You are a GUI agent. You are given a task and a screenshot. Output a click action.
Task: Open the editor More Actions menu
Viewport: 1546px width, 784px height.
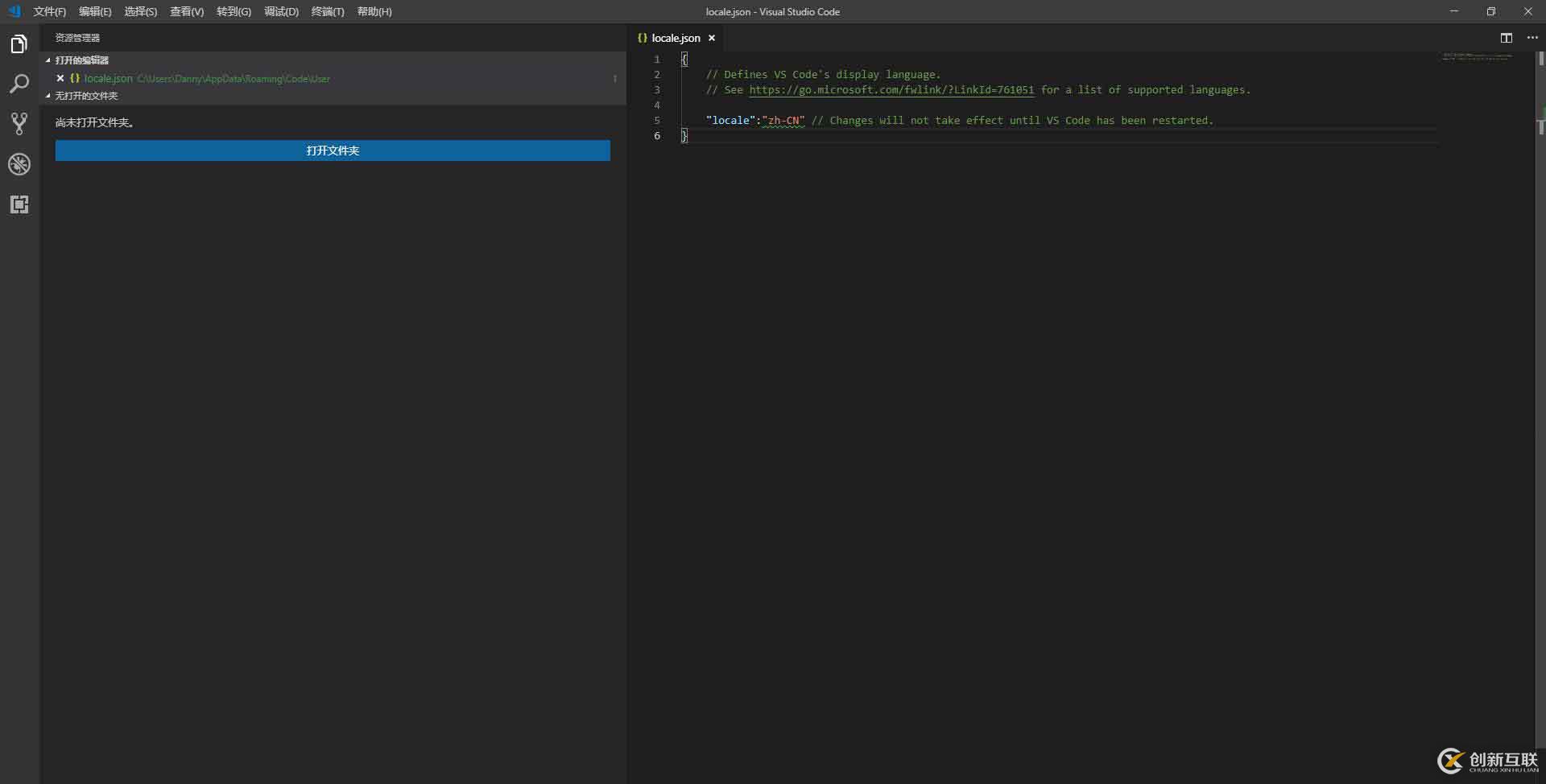[1533, 37]
